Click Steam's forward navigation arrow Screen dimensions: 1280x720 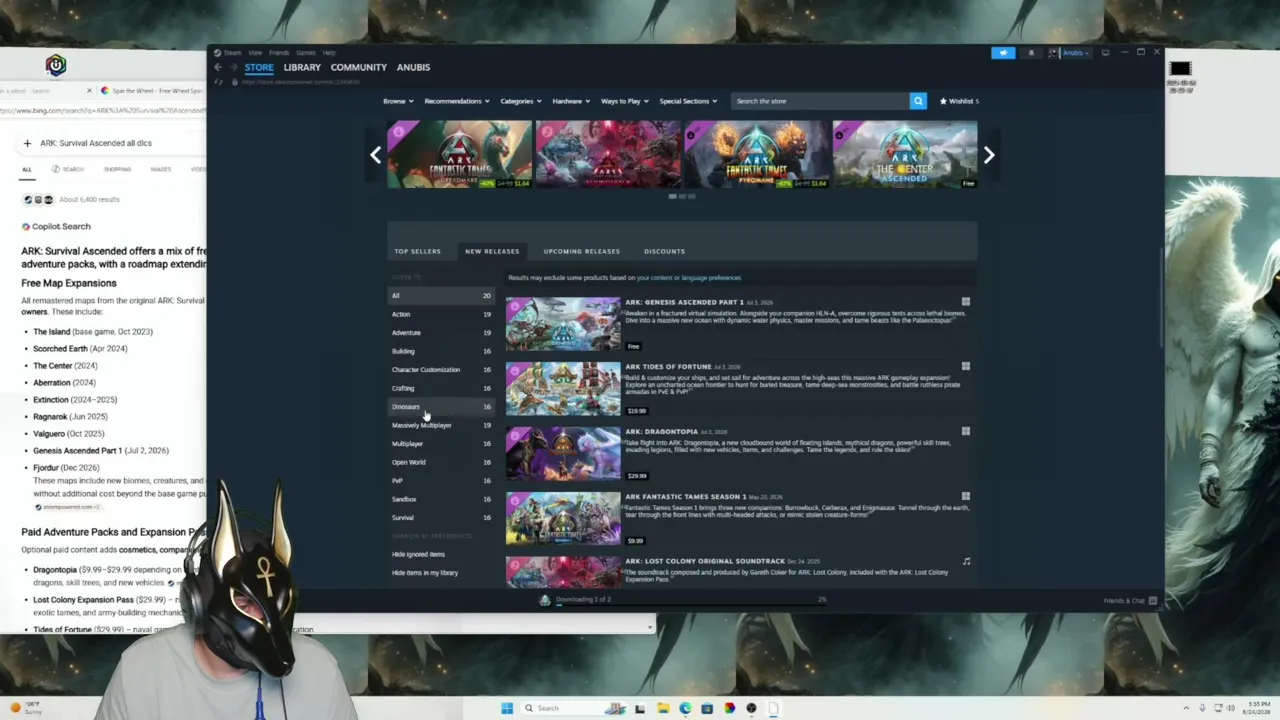coord(234,67)
